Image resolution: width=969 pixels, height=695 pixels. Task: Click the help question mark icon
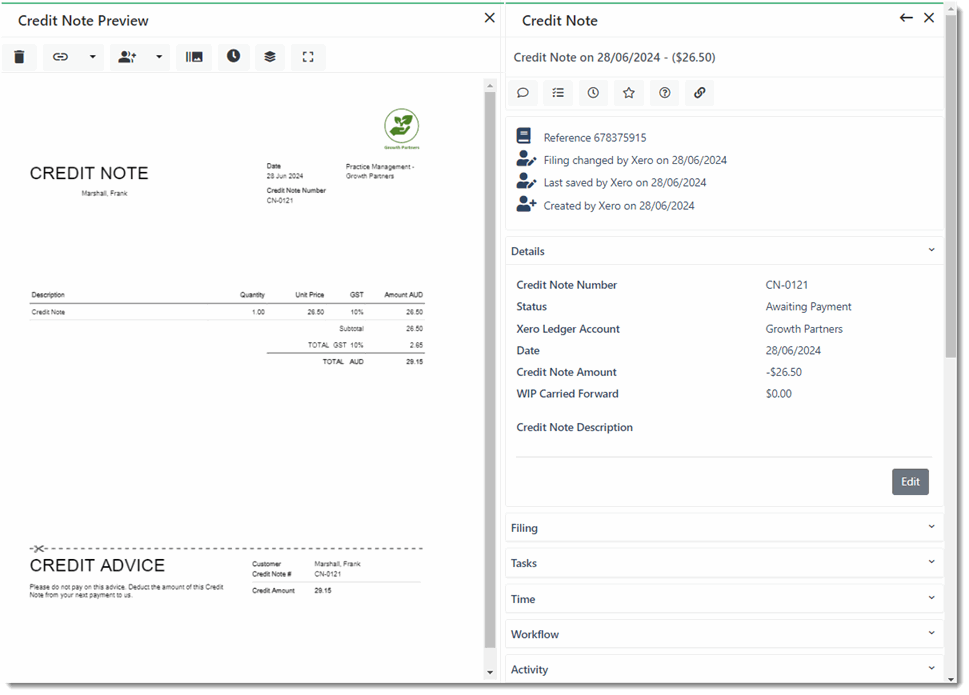(x=664, y=93)
